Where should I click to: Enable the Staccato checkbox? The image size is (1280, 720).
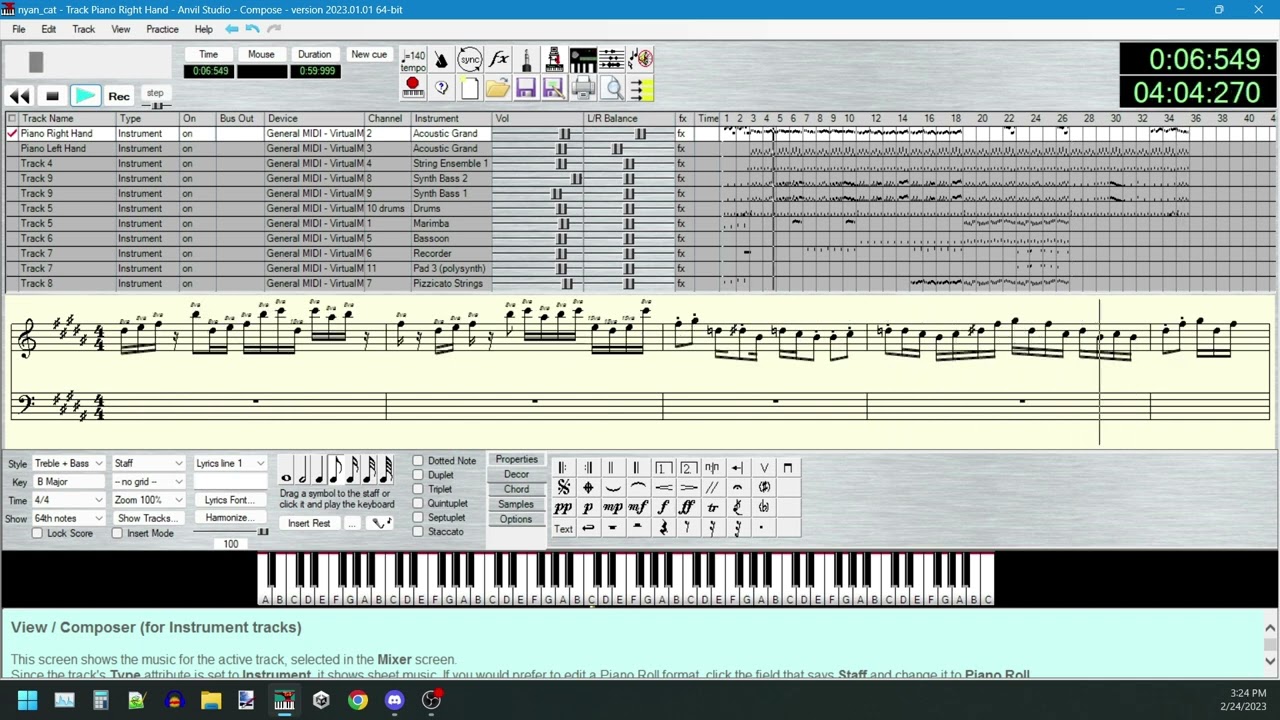coord(418,531)
